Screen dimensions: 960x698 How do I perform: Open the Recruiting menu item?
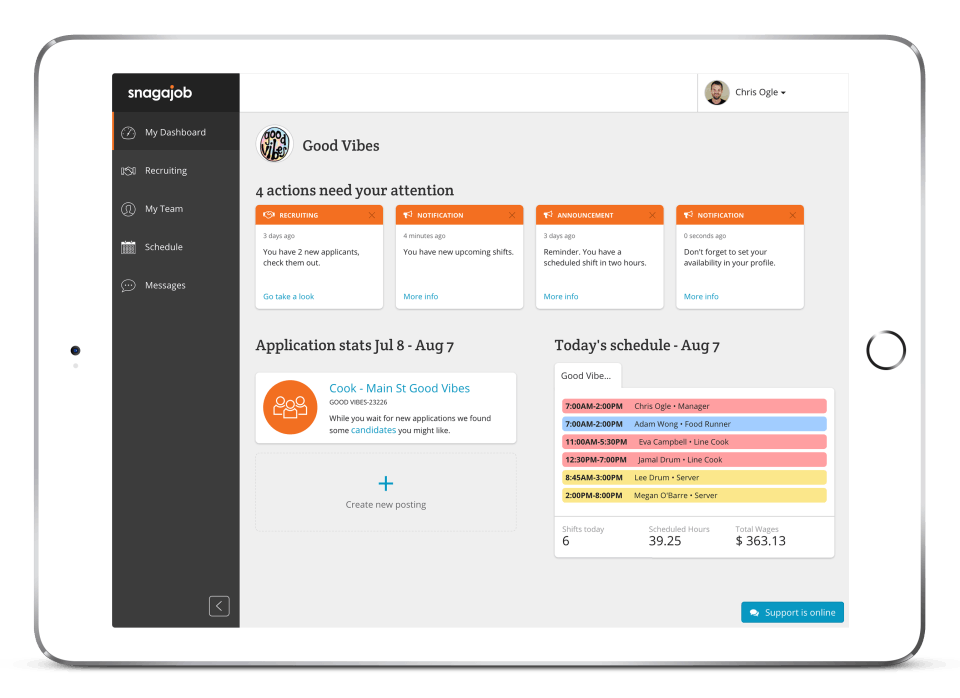tap(176, 171)
